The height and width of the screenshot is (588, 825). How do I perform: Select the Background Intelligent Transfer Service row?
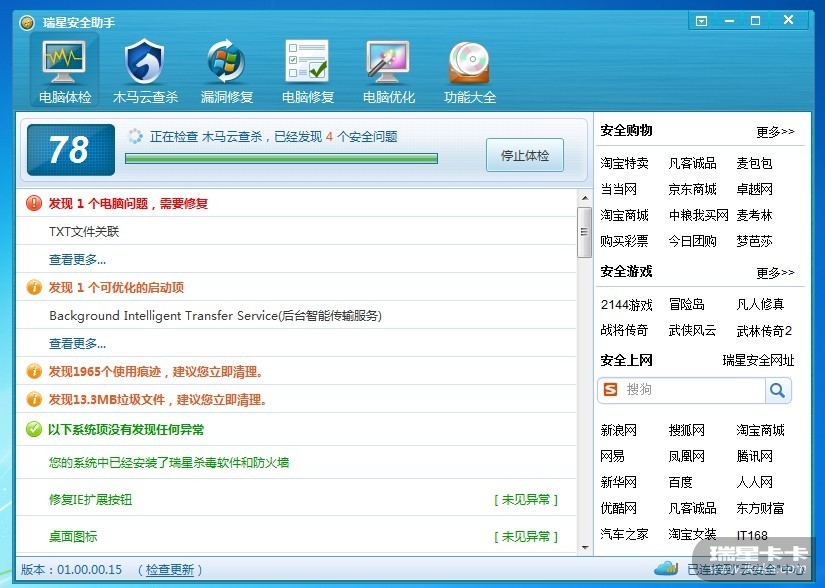click(x=296, y=316)
